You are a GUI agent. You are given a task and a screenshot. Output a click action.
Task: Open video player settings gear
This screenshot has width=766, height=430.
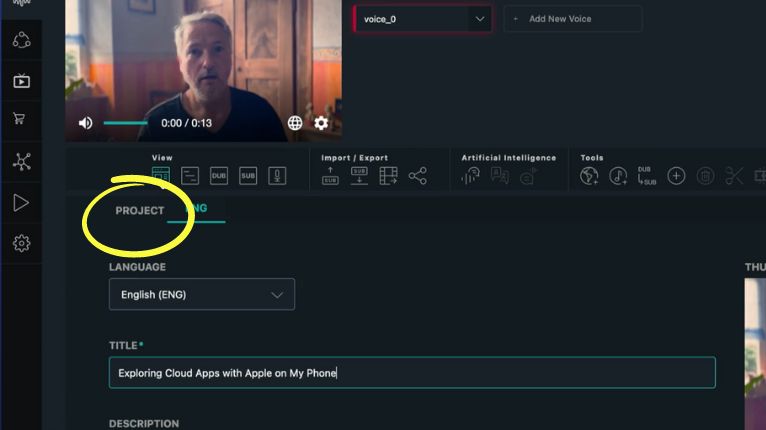(x=321, y=123)
